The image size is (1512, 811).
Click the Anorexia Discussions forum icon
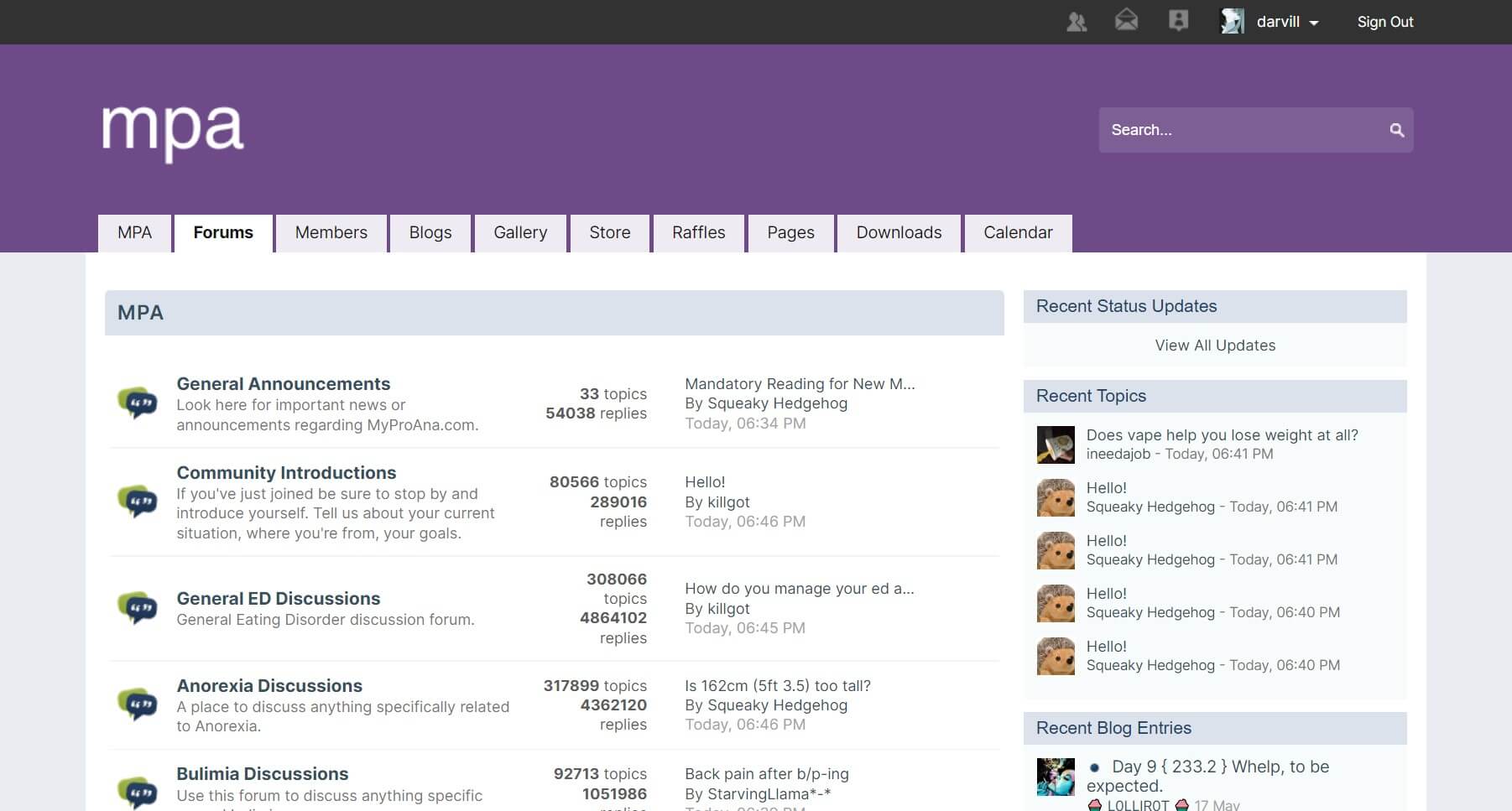138,704
